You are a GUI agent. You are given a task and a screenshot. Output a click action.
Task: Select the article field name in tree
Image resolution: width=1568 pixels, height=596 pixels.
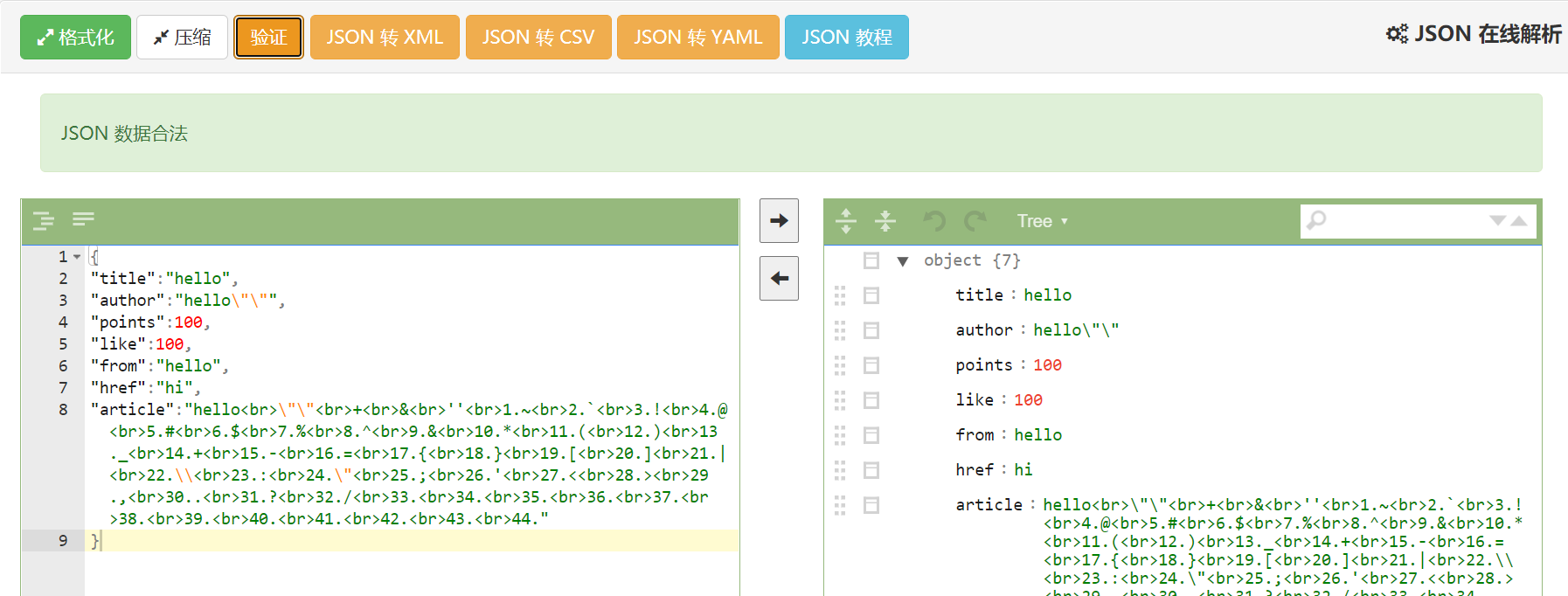[989, 505]
